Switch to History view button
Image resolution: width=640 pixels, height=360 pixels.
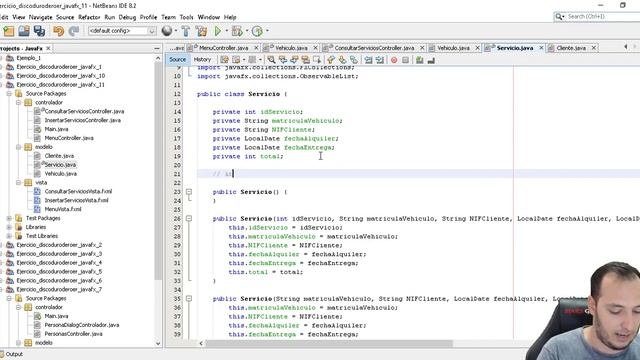tap(202, 60)
